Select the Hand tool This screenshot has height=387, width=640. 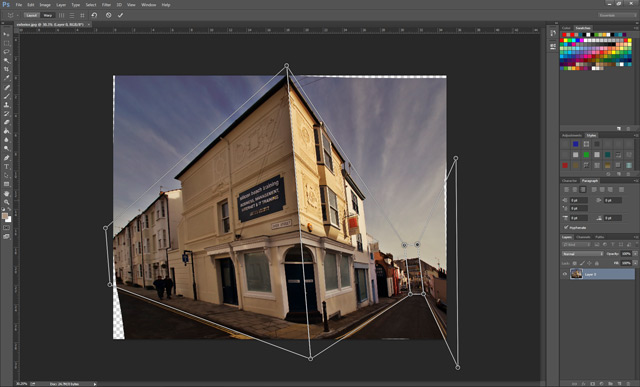(x=7, y=194)
